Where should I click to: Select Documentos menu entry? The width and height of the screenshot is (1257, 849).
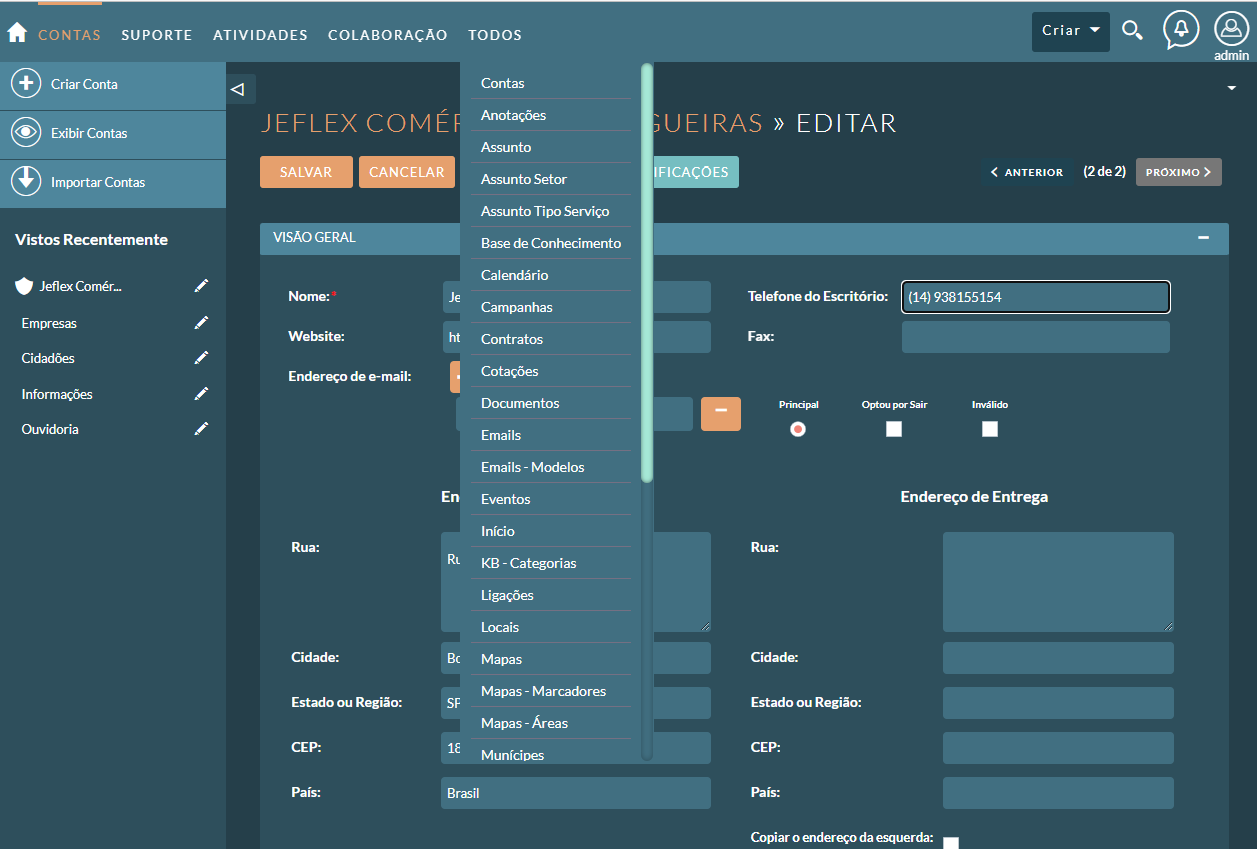click(551, 403)
